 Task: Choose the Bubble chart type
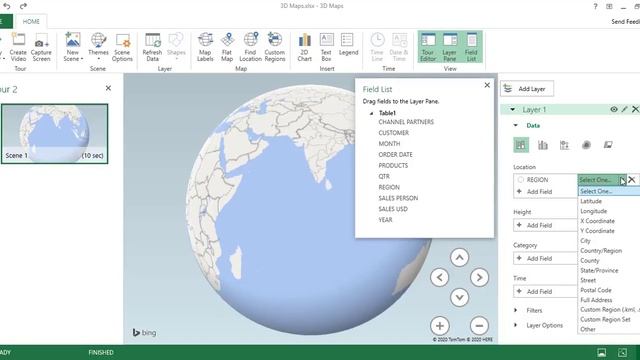(564, 145)
